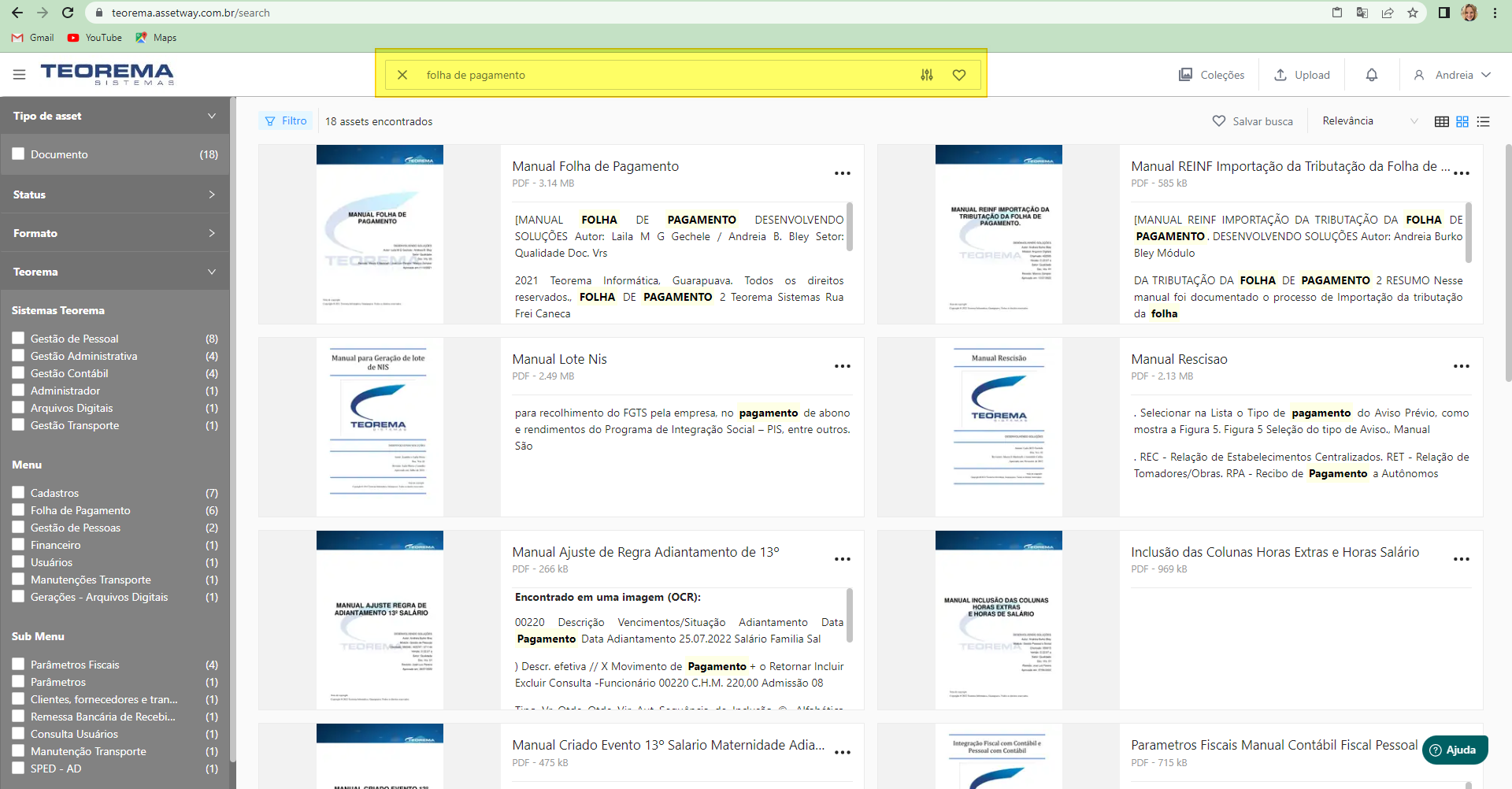Open Manual Folha de Pagamento title
This screenshot has width=1512, height=789.
[595, 166]
